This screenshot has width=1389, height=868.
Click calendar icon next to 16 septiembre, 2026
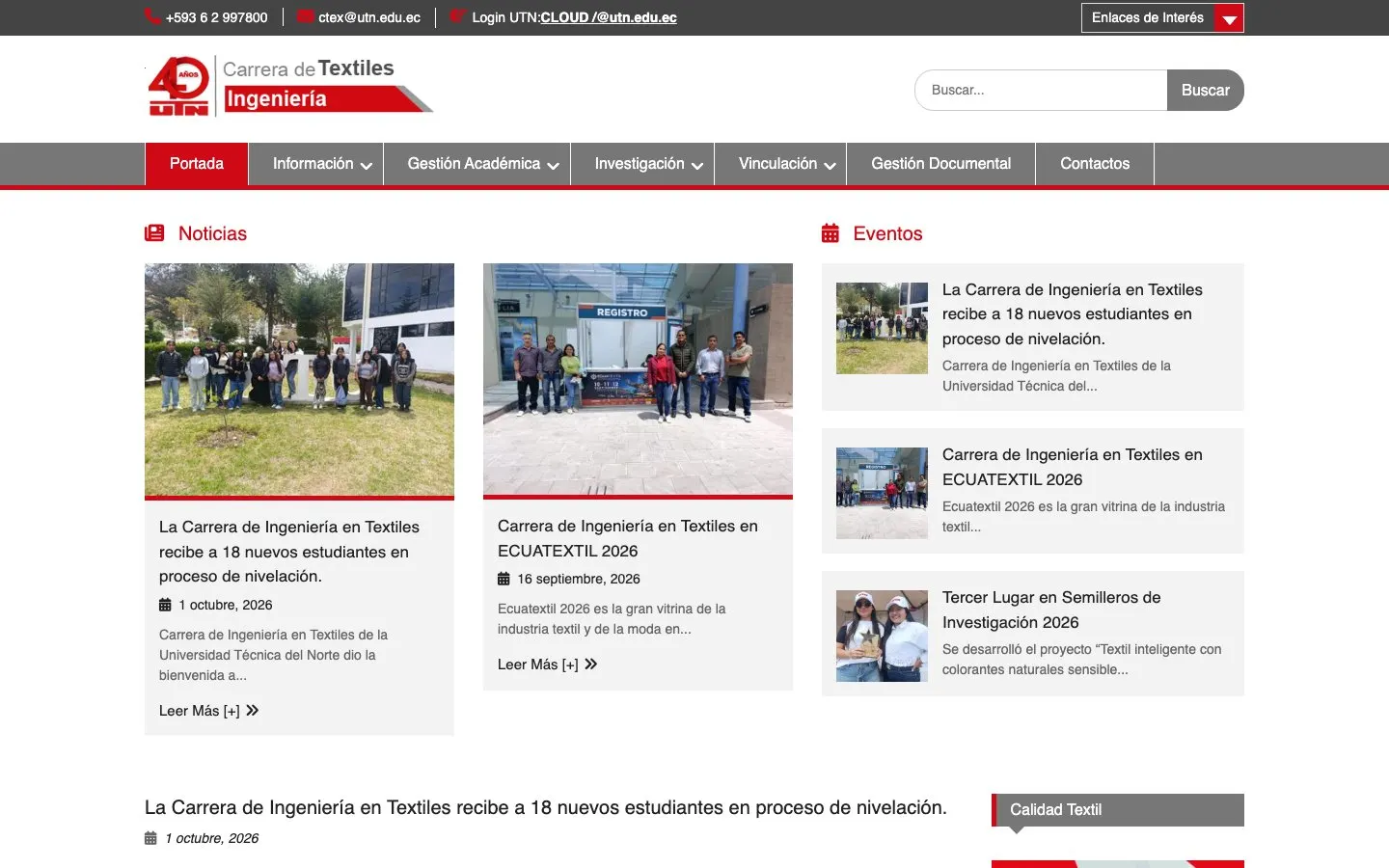tap(504, 579)
